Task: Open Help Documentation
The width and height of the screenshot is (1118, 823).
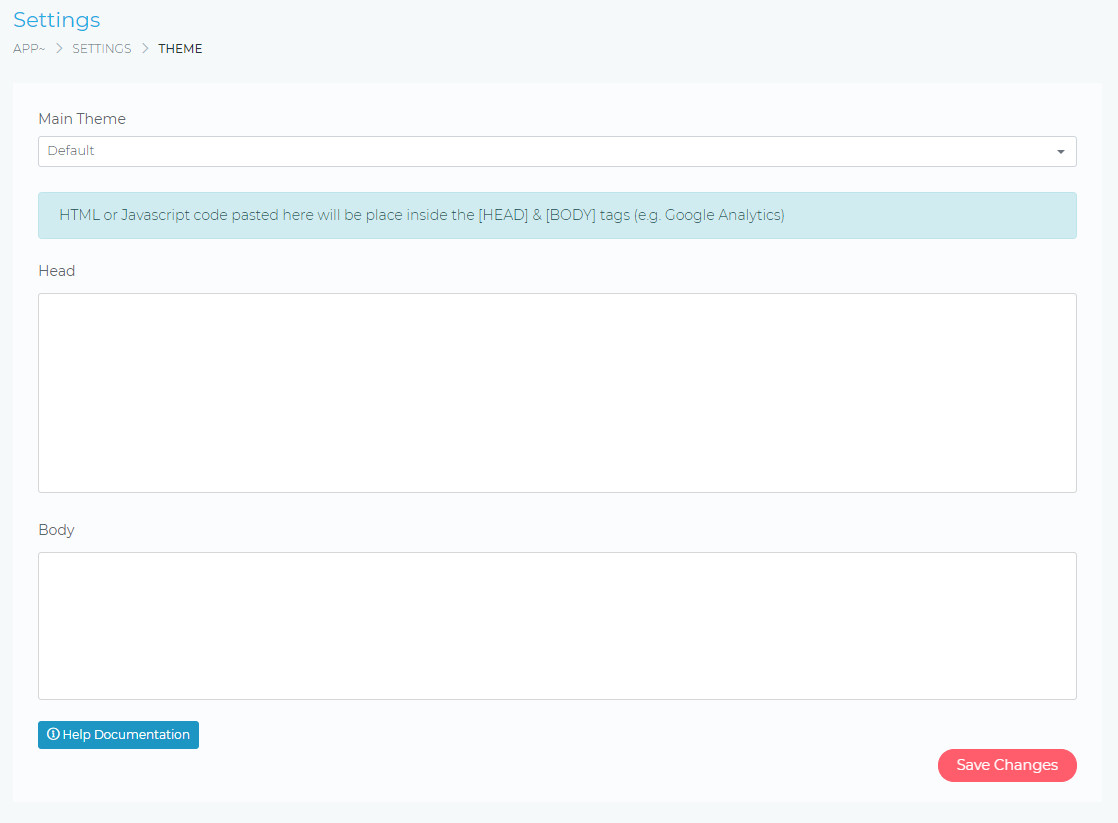Action: pos(118,735)
